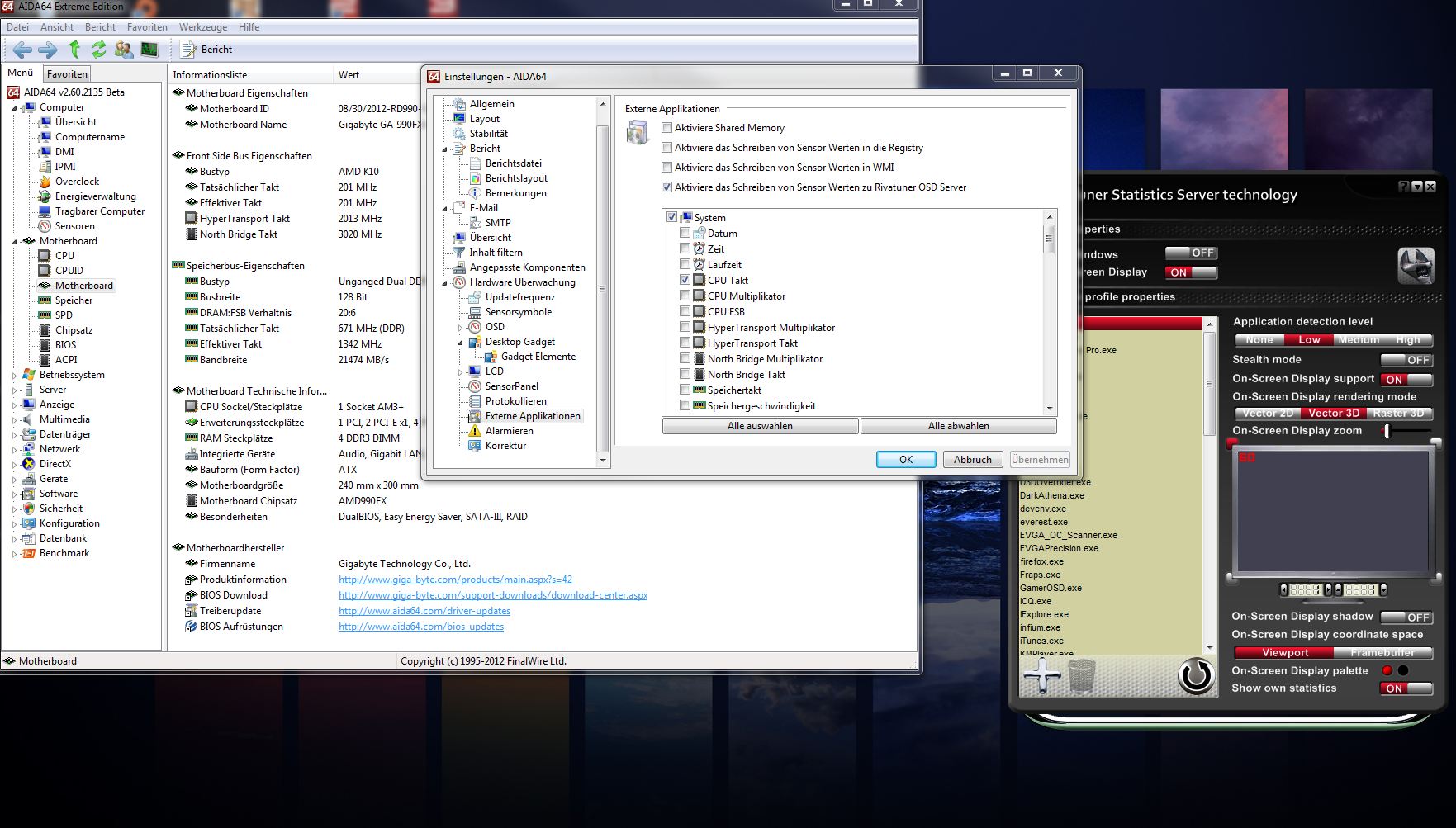
Task: Enable writing sensor values to Registry
Action: (x=667, y=148)
